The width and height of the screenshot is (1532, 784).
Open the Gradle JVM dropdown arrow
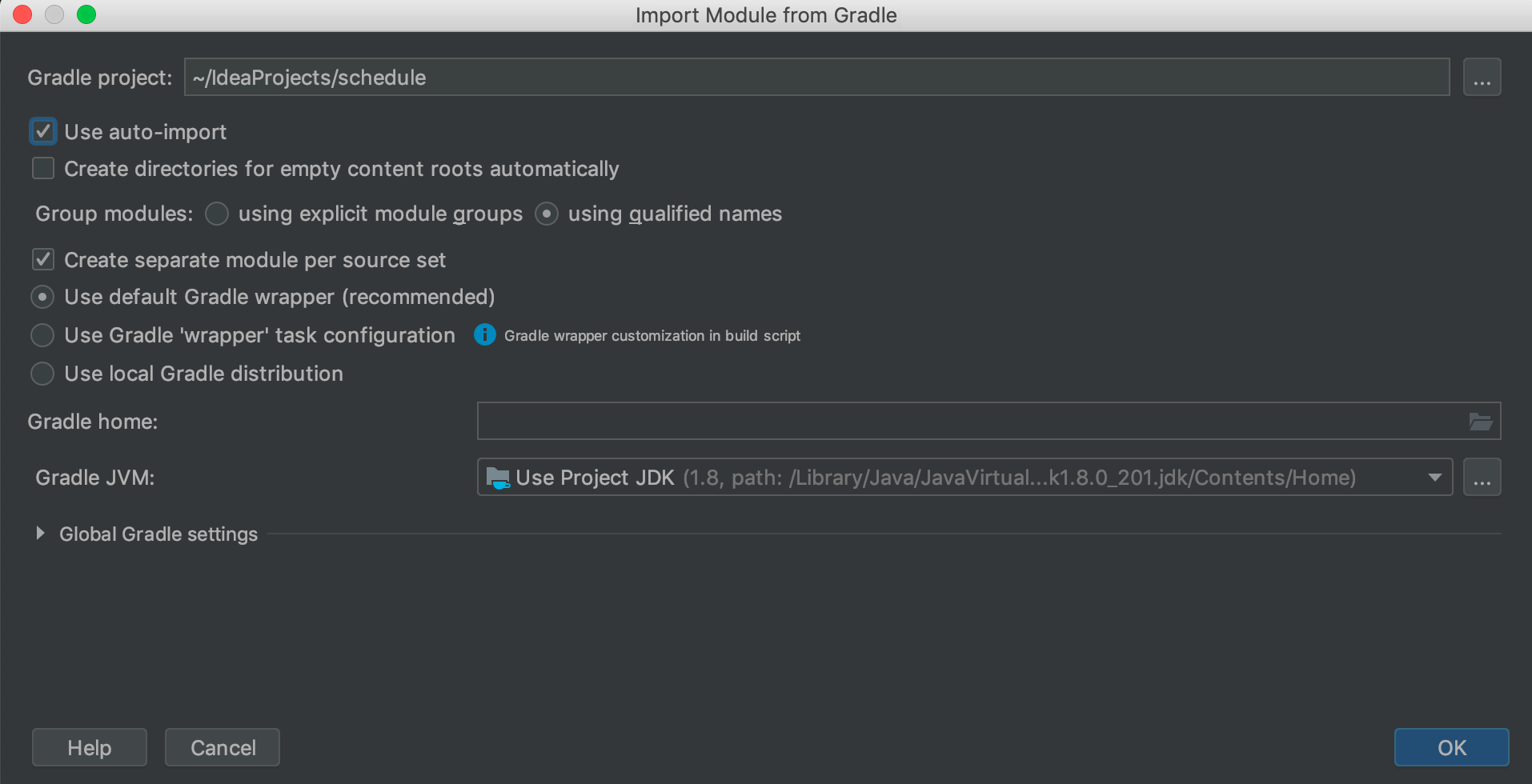click(1434, 478)
